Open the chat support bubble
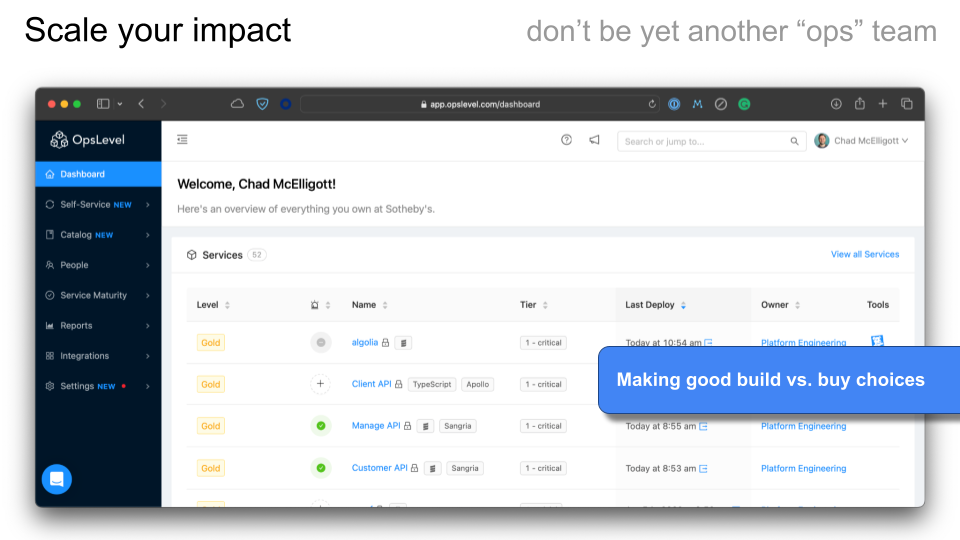This screenshot has height=540, width=960. pos(57,479)
